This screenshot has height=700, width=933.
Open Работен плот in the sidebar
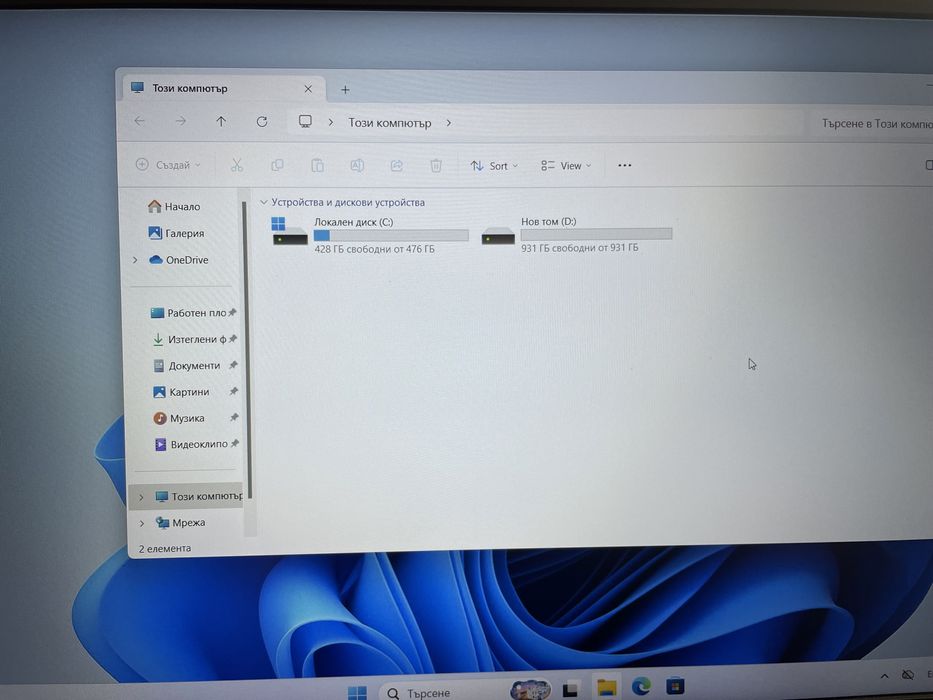coord(188,312)
